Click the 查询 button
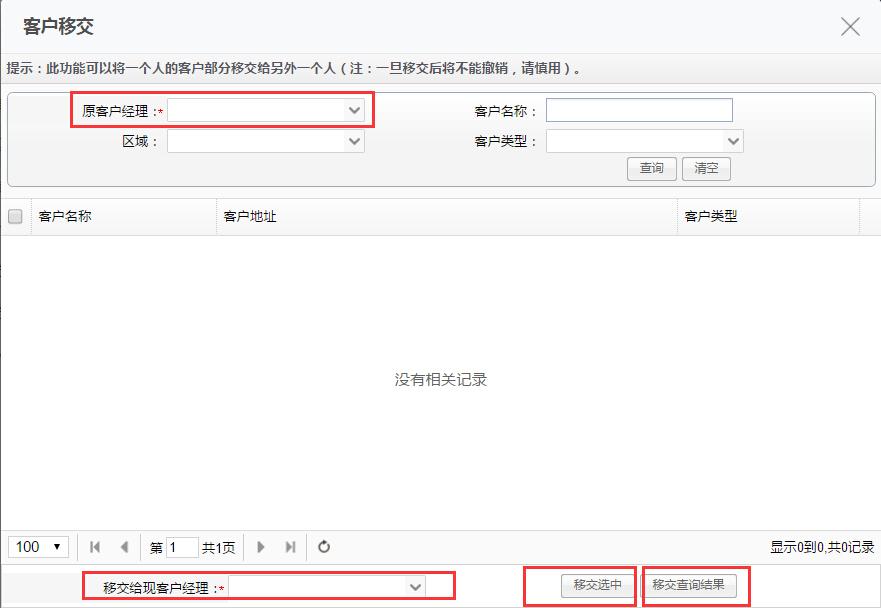The height and width of the screenshot is (608, 881). pyautogui.click(x=651, y=168)
